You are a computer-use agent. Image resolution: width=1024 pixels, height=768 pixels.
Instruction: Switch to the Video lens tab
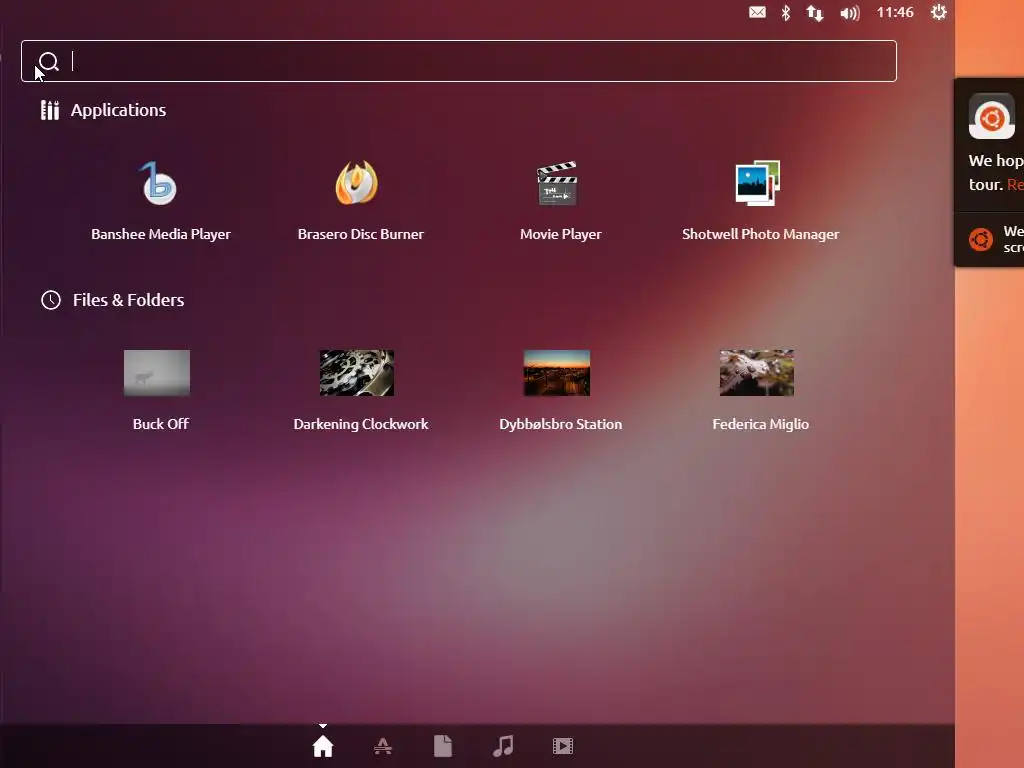tap(563, 746)
